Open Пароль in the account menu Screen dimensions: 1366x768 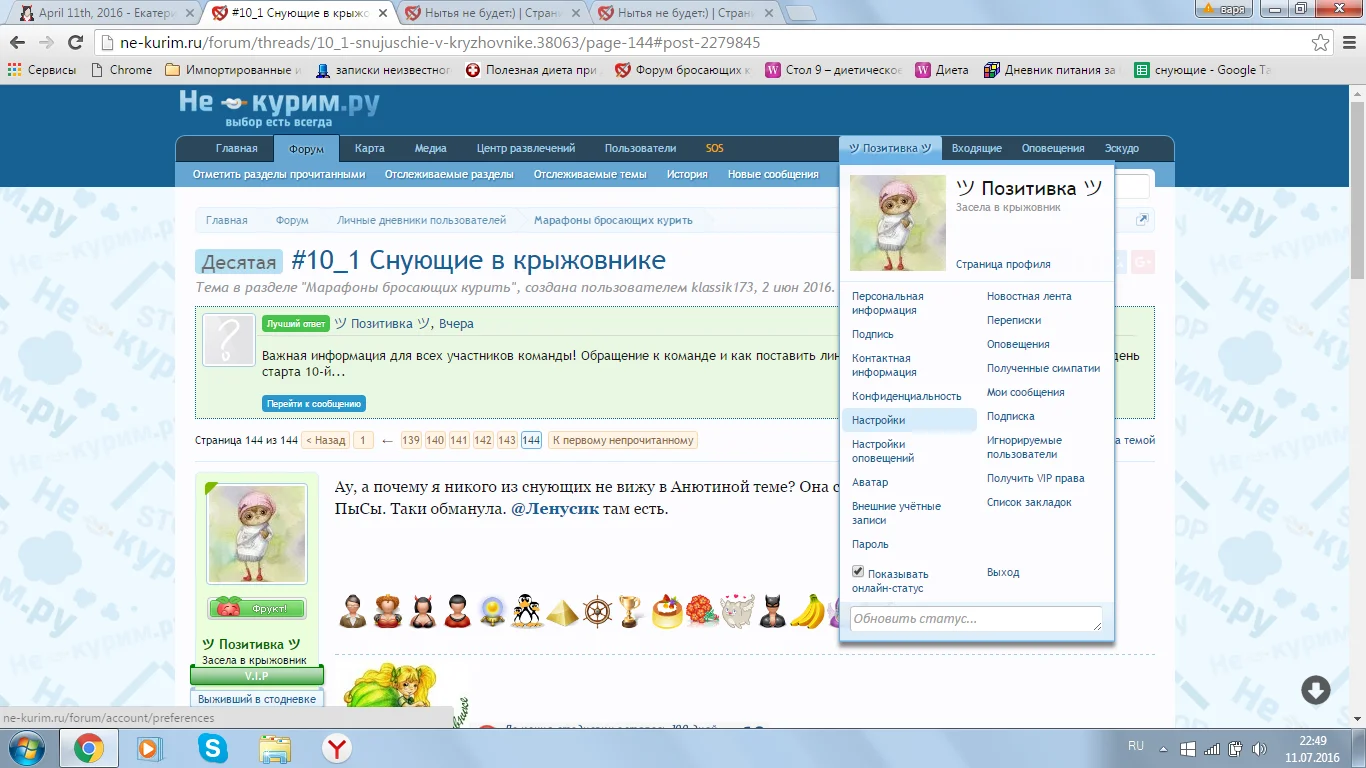tap(870, 544)
